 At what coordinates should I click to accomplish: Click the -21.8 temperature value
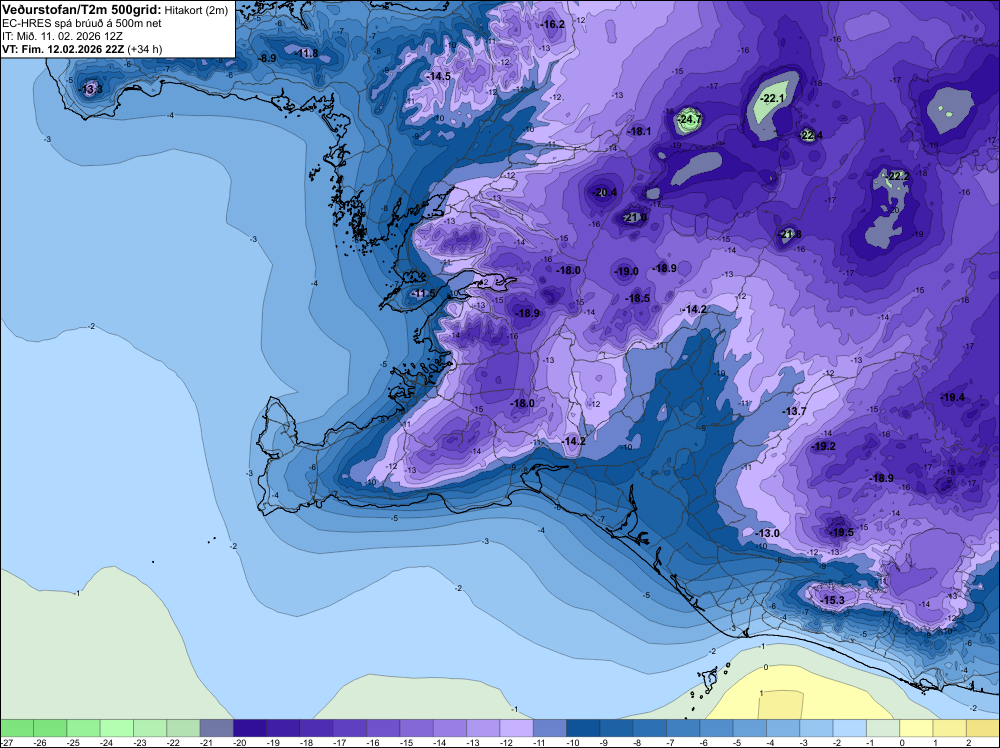pos(790,235)
